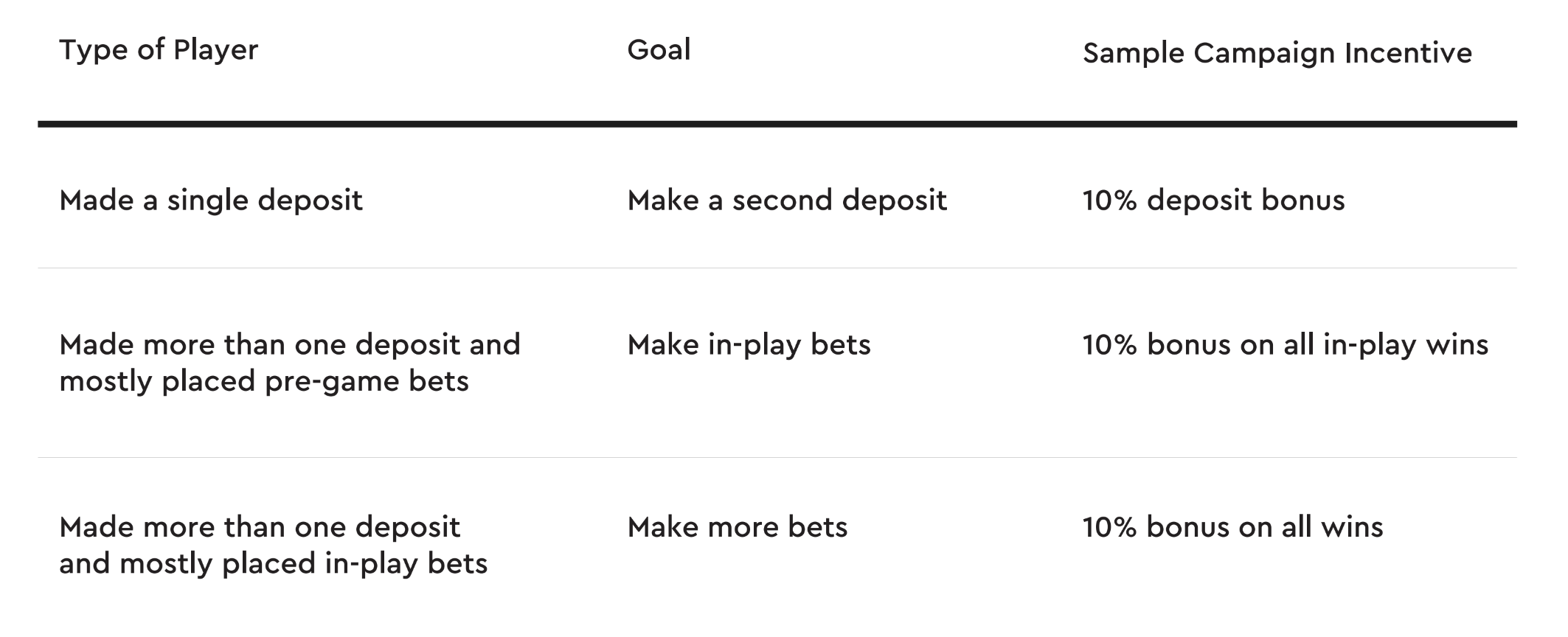Image resolution: width=1568 pixels, height=637 pixels.
Task: Select the "10% bonus on all wins" cell
Action: tap(1232, 527)
